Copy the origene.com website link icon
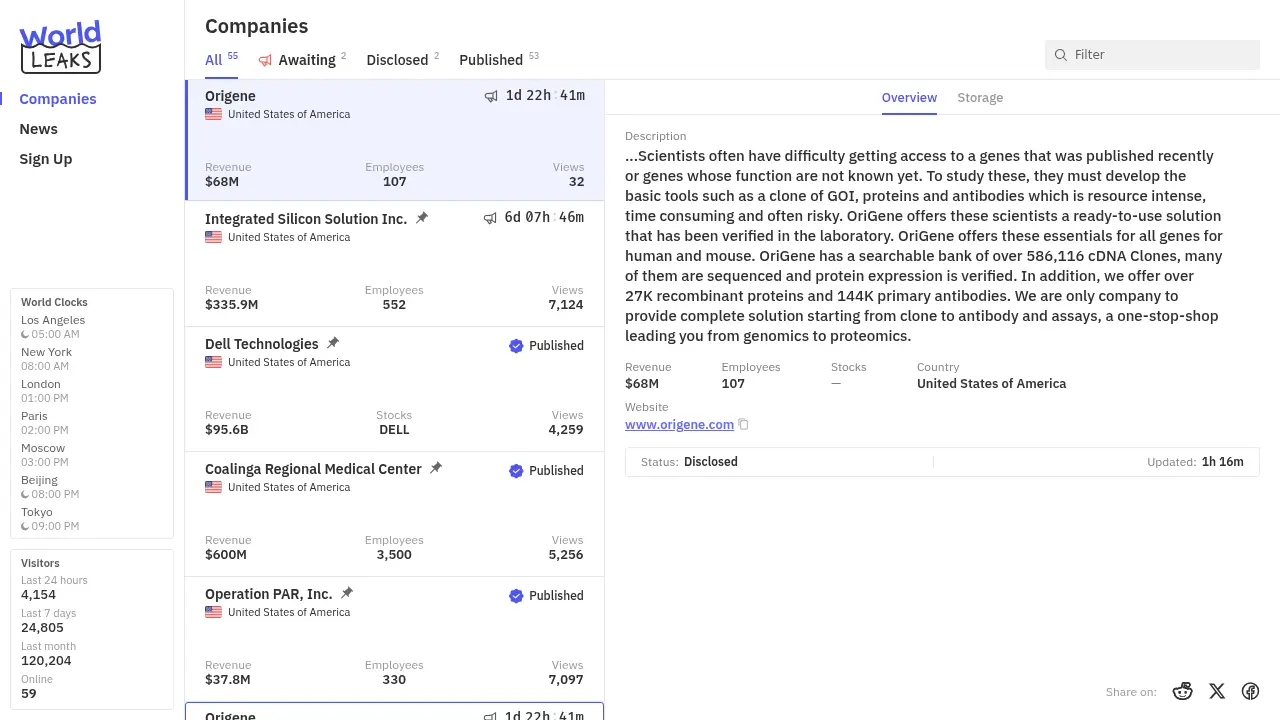Screen dimensions: 1280x720 [743, 425]
